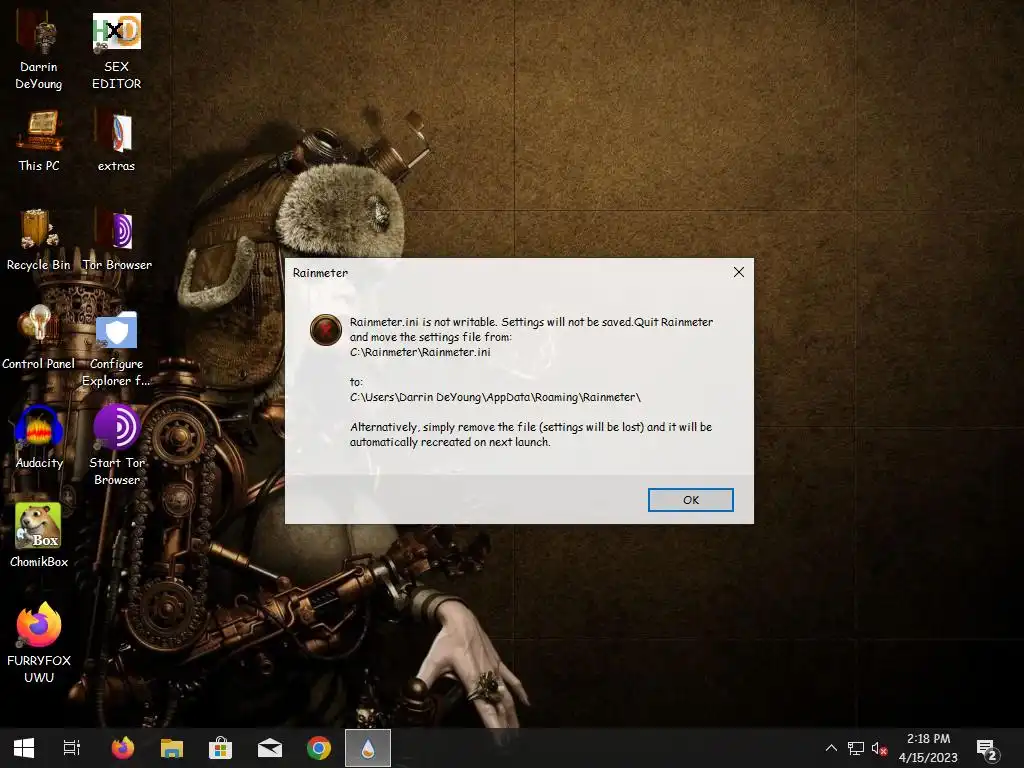Select the extras desktop shortcut

pos(116,141)
